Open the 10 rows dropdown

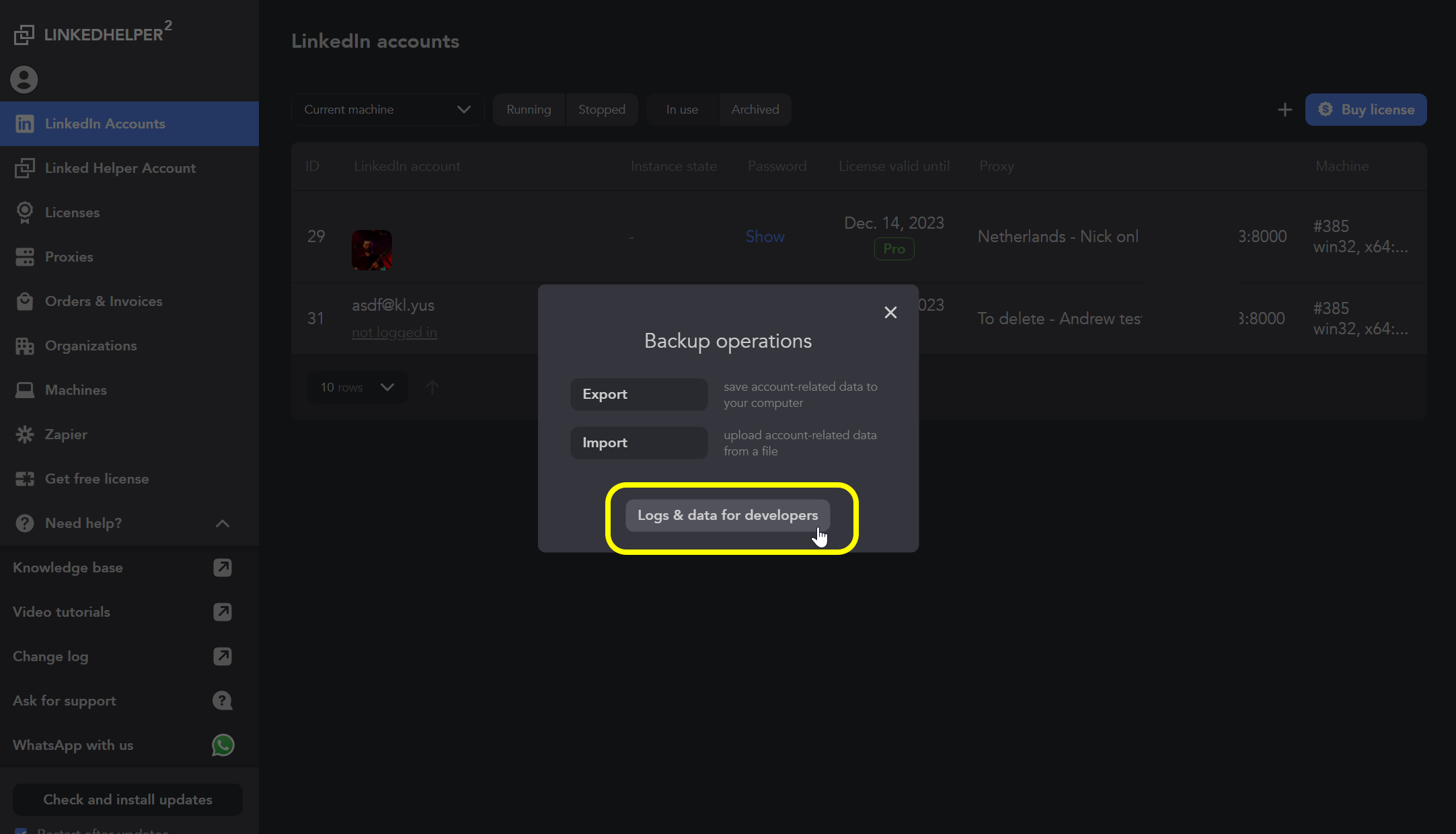(x=357, y=387)
